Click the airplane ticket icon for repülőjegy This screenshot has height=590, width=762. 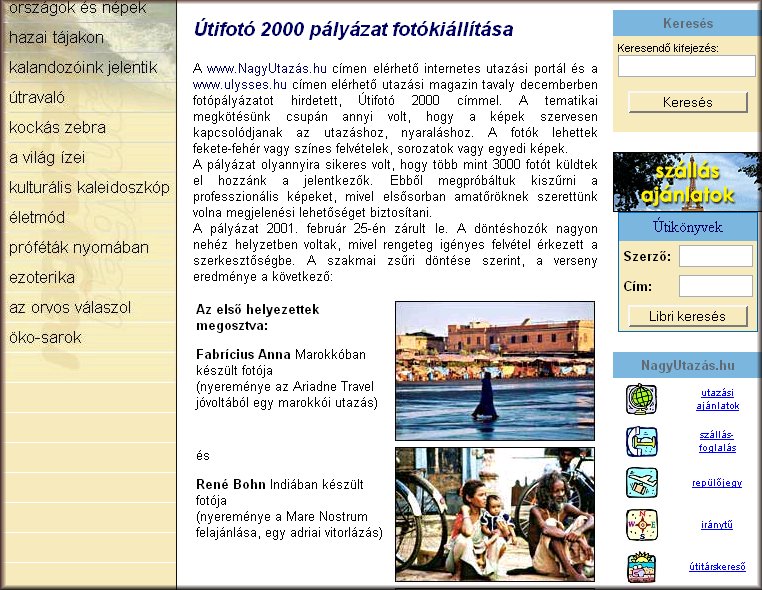641,483
